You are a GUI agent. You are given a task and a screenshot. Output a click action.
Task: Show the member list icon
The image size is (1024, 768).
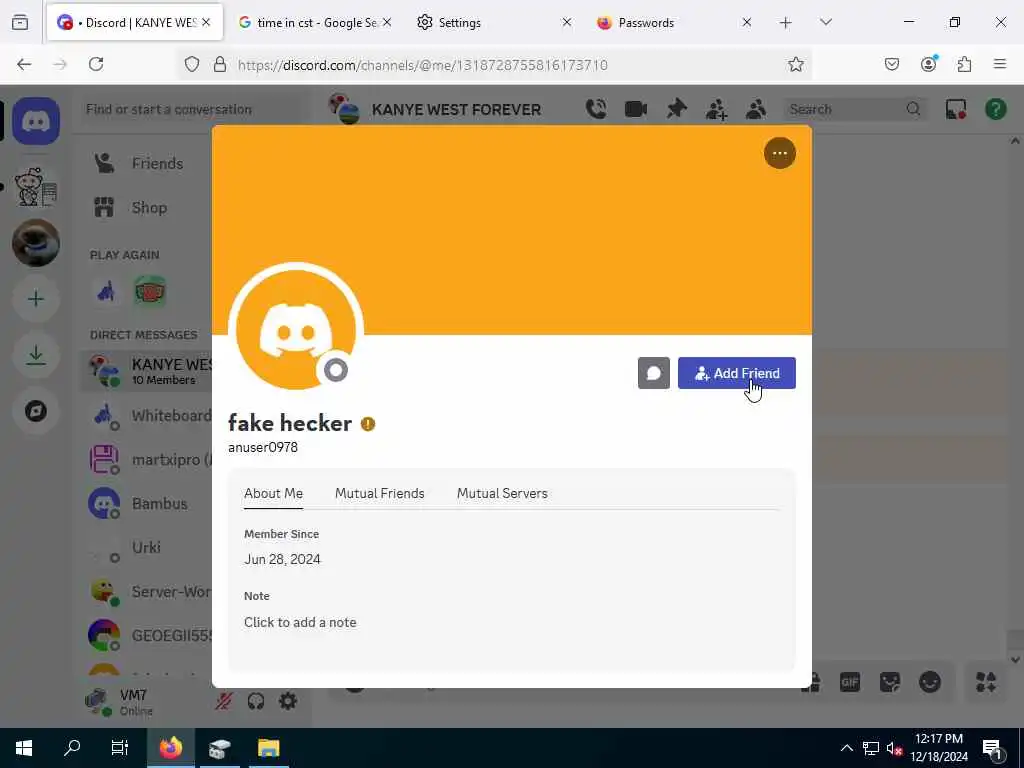[756, 109]
